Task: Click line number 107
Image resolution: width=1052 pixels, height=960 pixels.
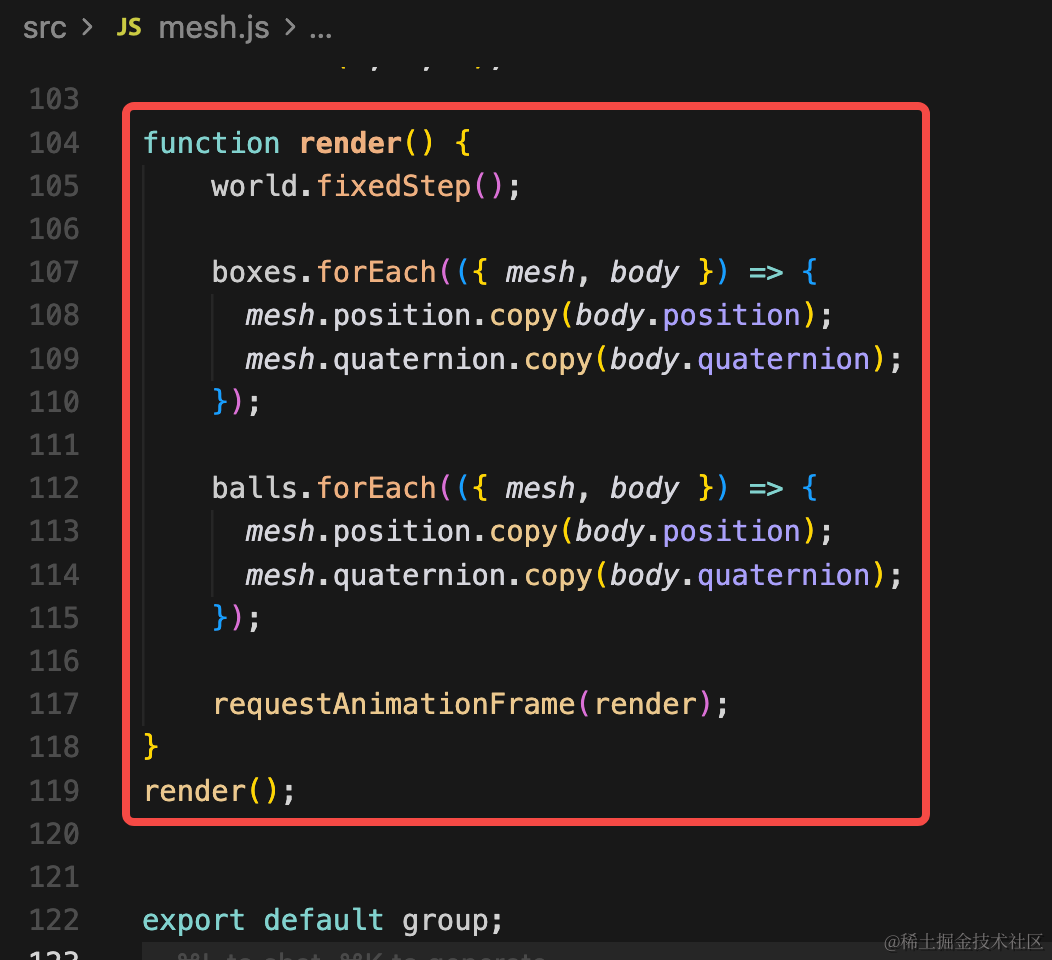Action: (x=54, y=272)
